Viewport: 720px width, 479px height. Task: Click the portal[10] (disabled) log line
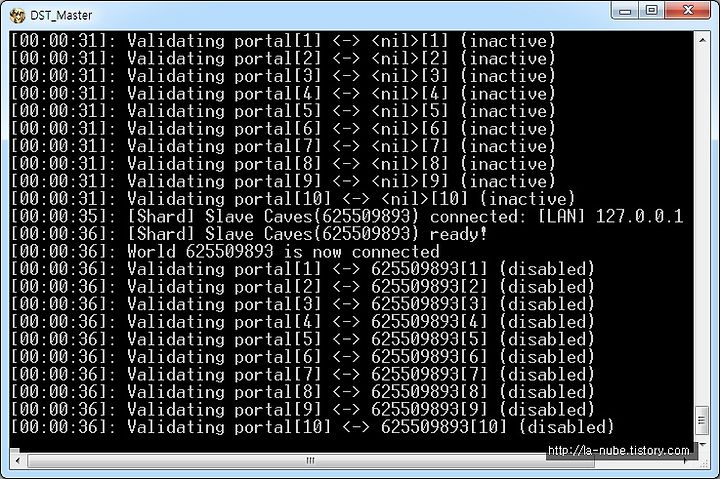click(312, 427)
